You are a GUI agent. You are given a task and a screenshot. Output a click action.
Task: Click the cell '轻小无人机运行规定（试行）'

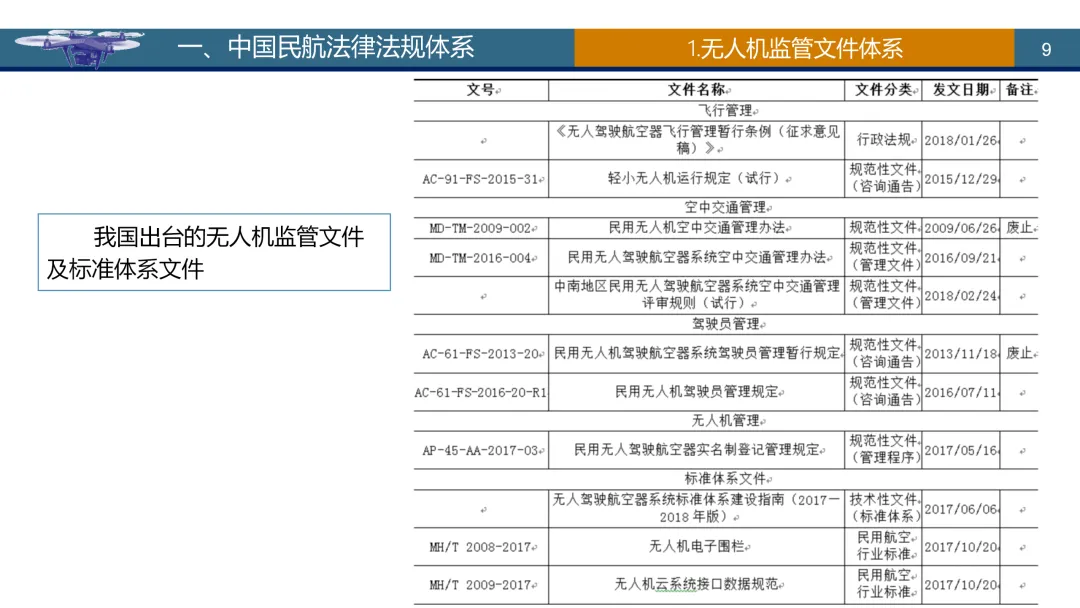[x=697, y=178]
